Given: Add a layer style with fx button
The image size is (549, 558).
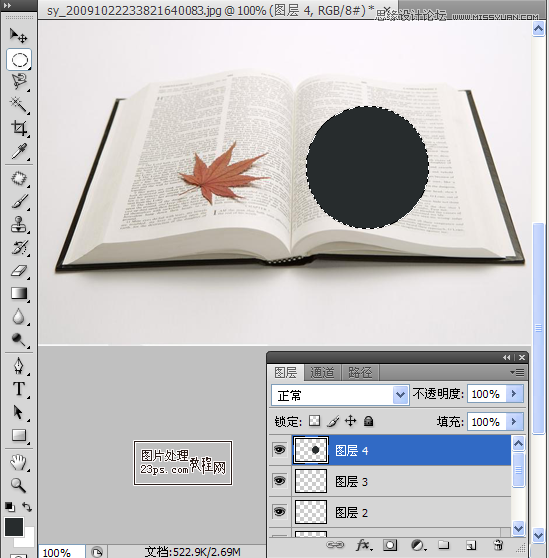Looking at the screenshot, I should [x=363, y=545].
